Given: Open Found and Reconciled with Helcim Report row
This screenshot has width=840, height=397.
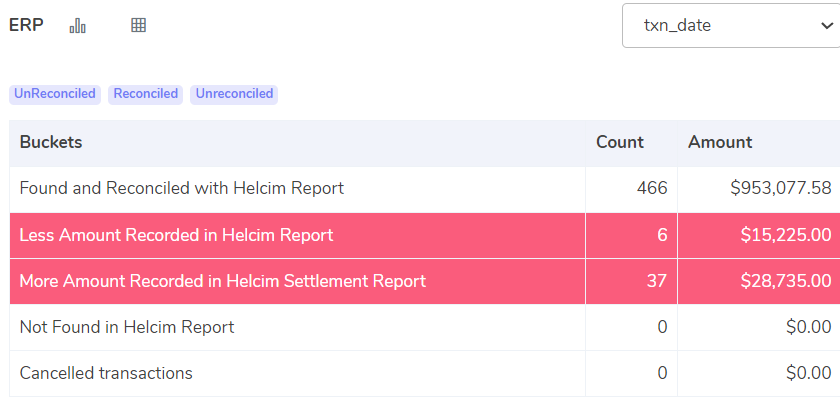Looking at the screenshot, I should 425,189.
